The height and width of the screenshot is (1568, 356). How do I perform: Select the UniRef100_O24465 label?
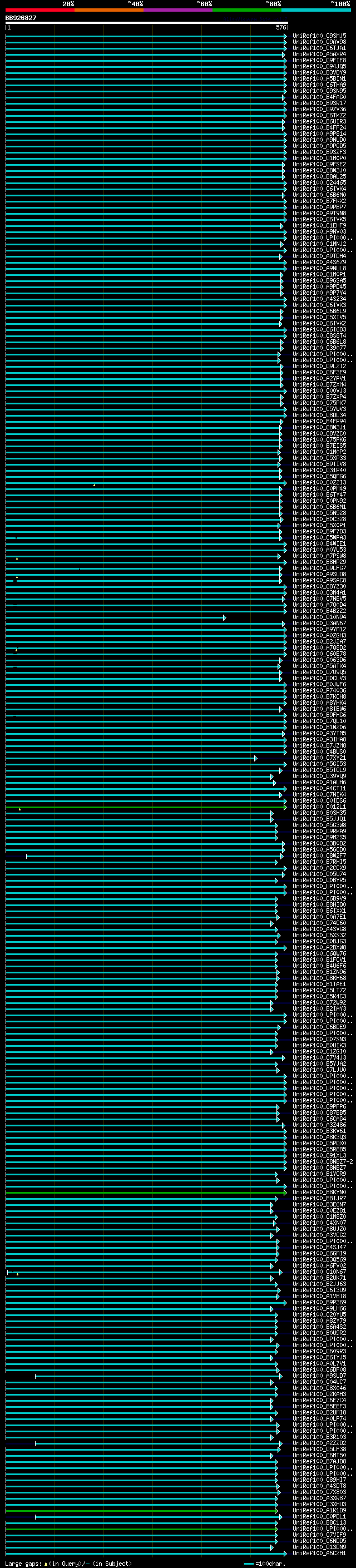point(319,182)
